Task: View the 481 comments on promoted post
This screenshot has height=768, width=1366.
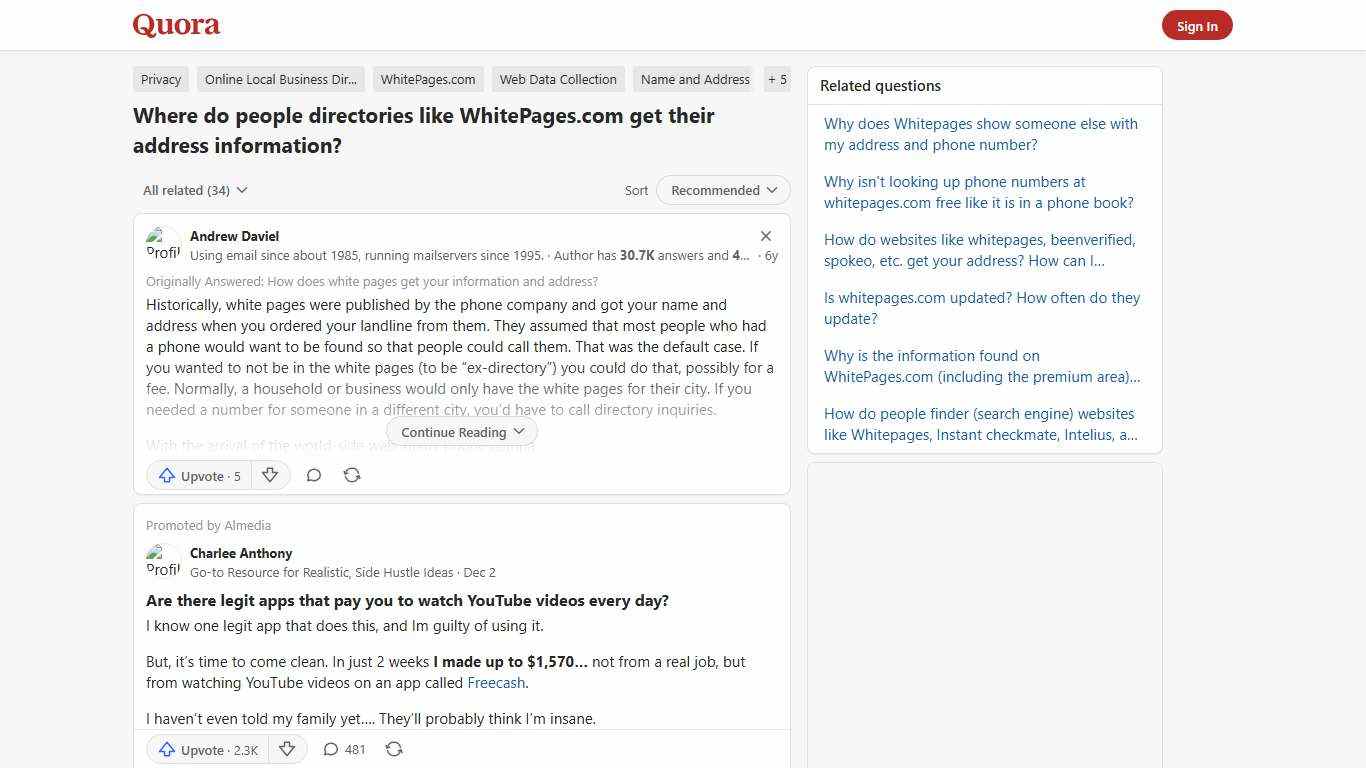Action: click(x=343, y=749)
